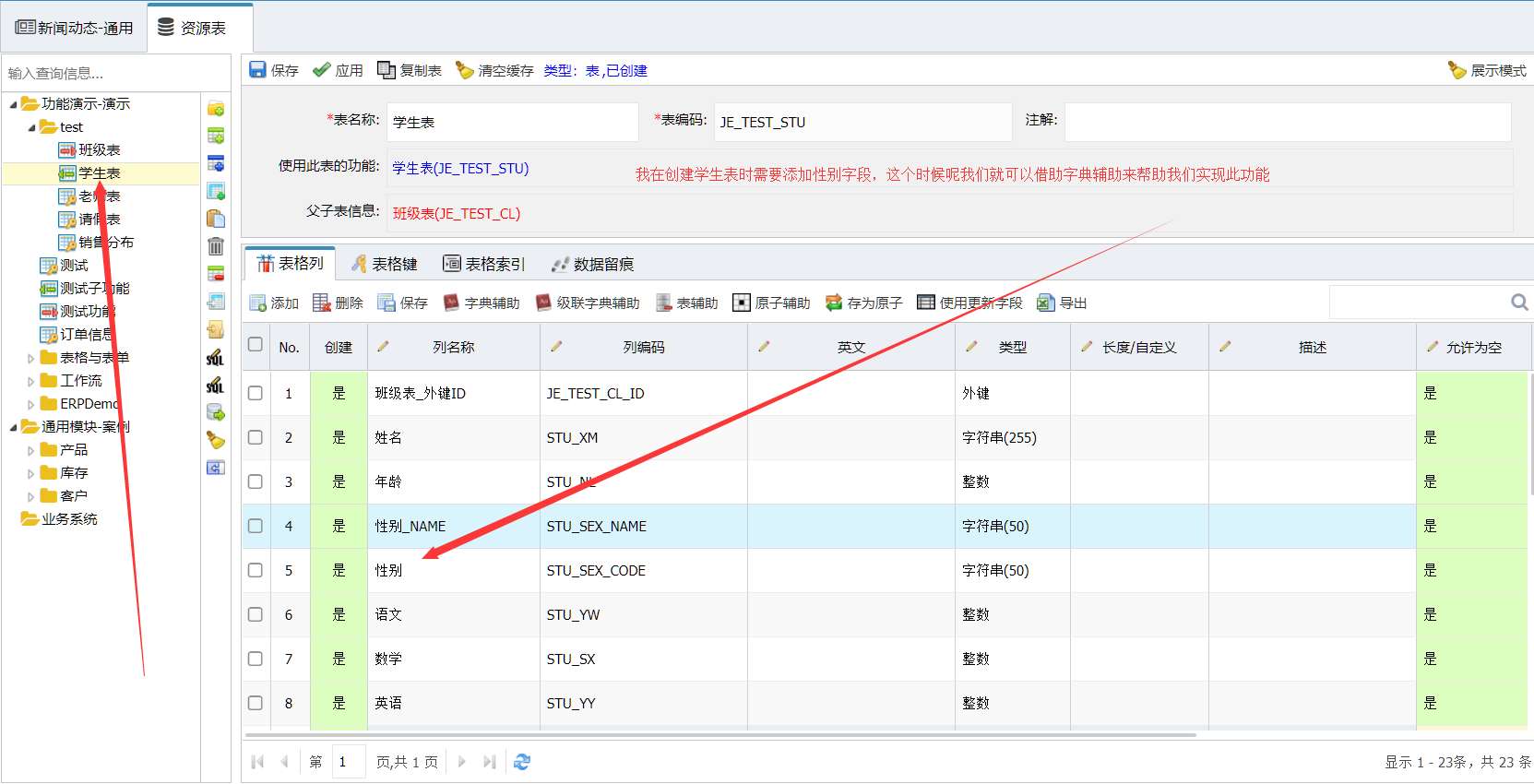
Task: Open the parent table link 班级表(JE_TEST_CL)
Action: point(457,213)
